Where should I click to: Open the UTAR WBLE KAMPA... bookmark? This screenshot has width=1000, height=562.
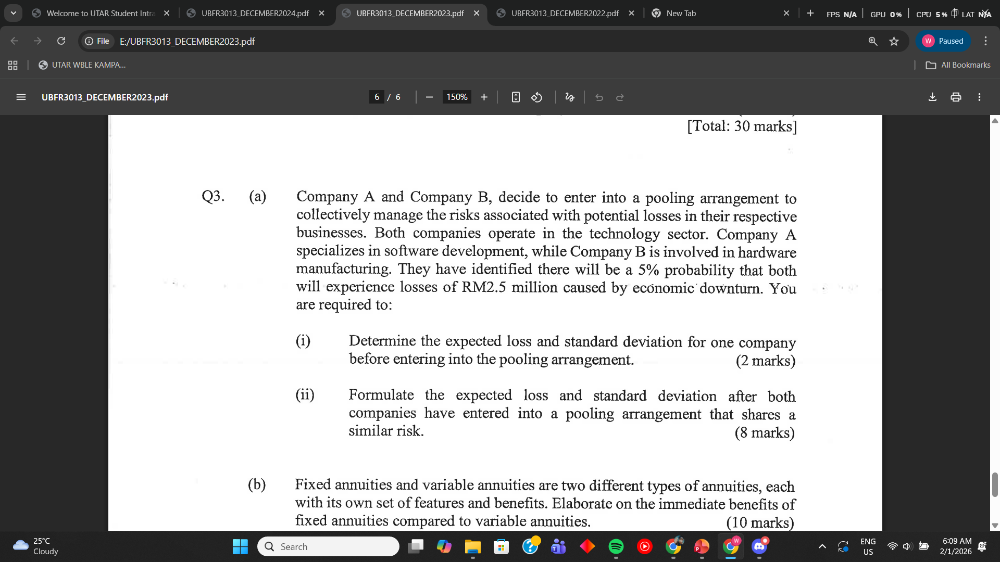click(x=82, y=65)
